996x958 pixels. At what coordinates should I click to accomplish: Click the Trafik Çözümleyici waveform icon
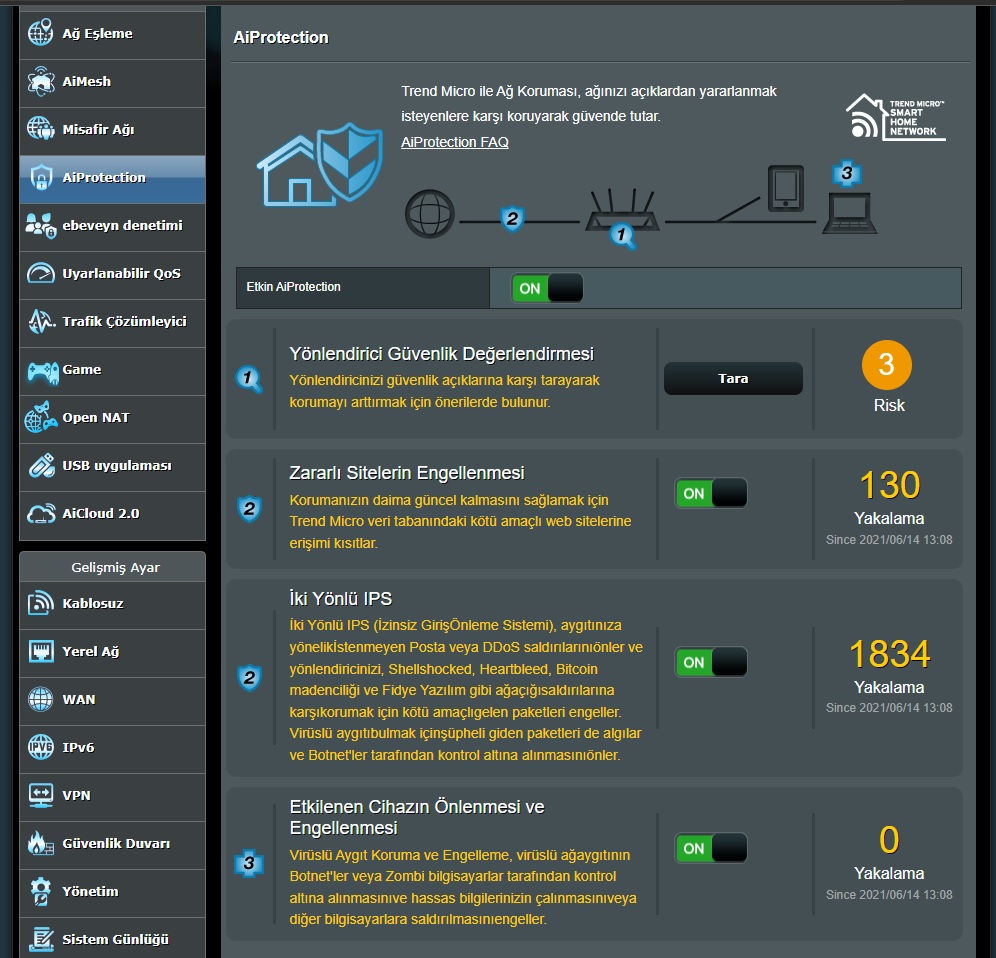pos(41,321)
